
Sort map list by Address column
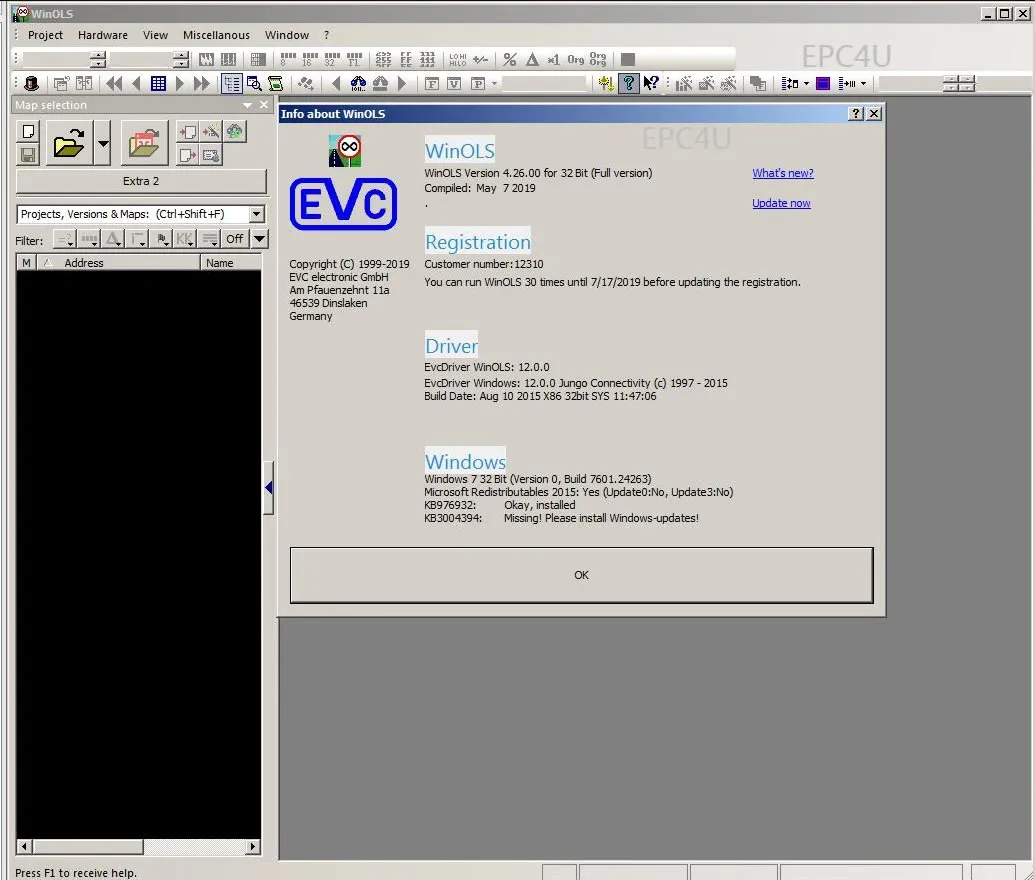119,263
